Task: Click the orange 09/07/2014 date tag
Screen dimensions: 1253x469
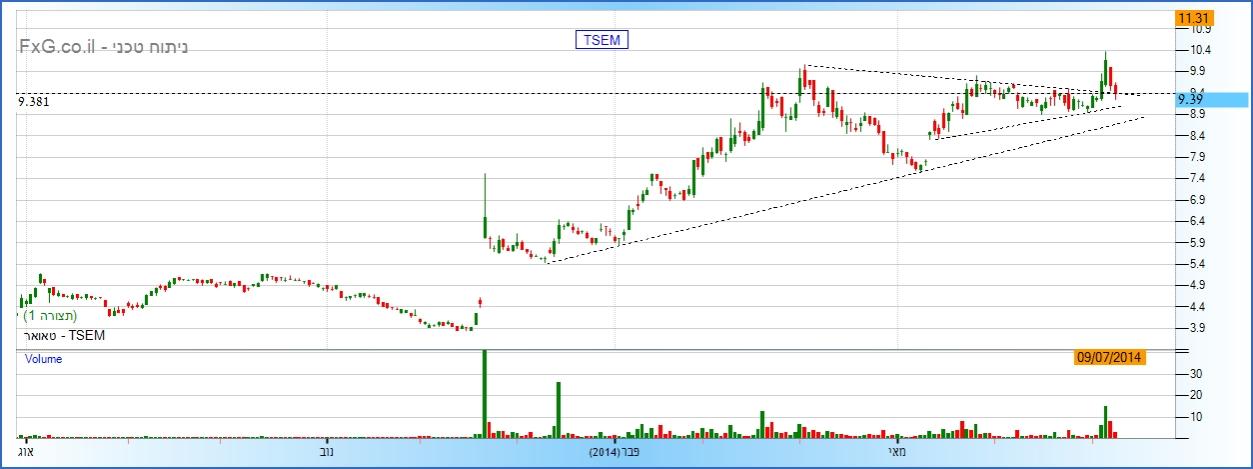Action: (1109, 357)
